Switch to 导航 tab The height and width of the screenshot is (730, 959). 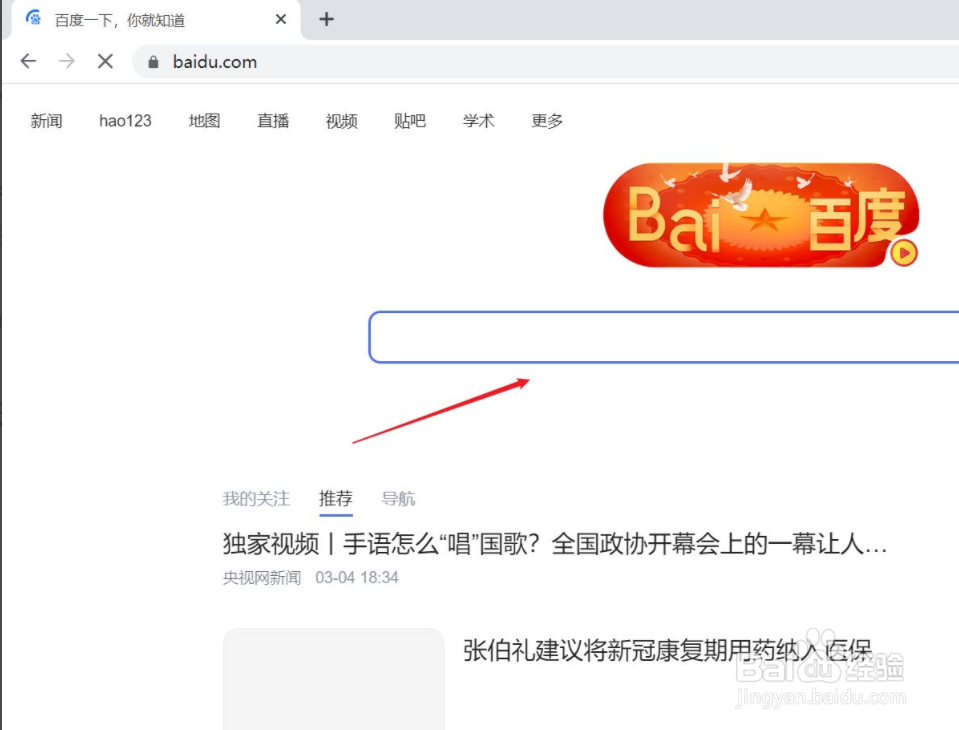click(x=398, y=499)
